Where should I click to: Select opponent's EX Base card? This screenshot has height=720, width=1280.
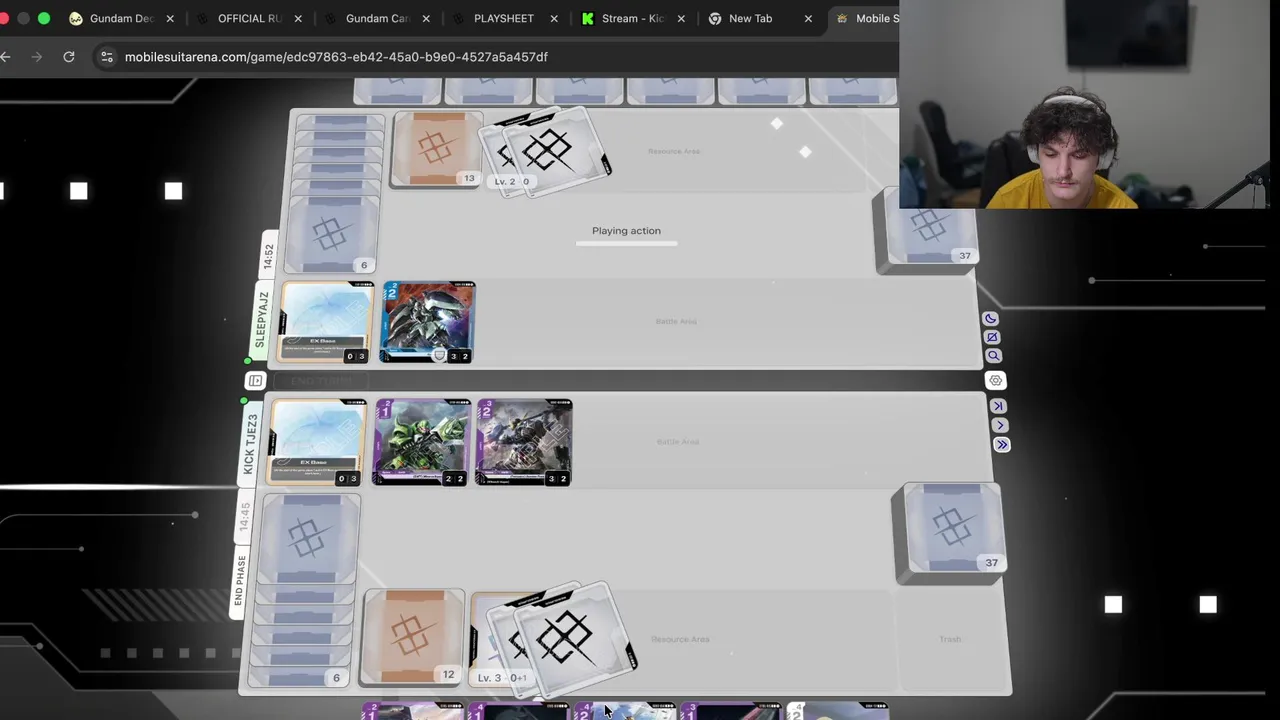[326, 322]
